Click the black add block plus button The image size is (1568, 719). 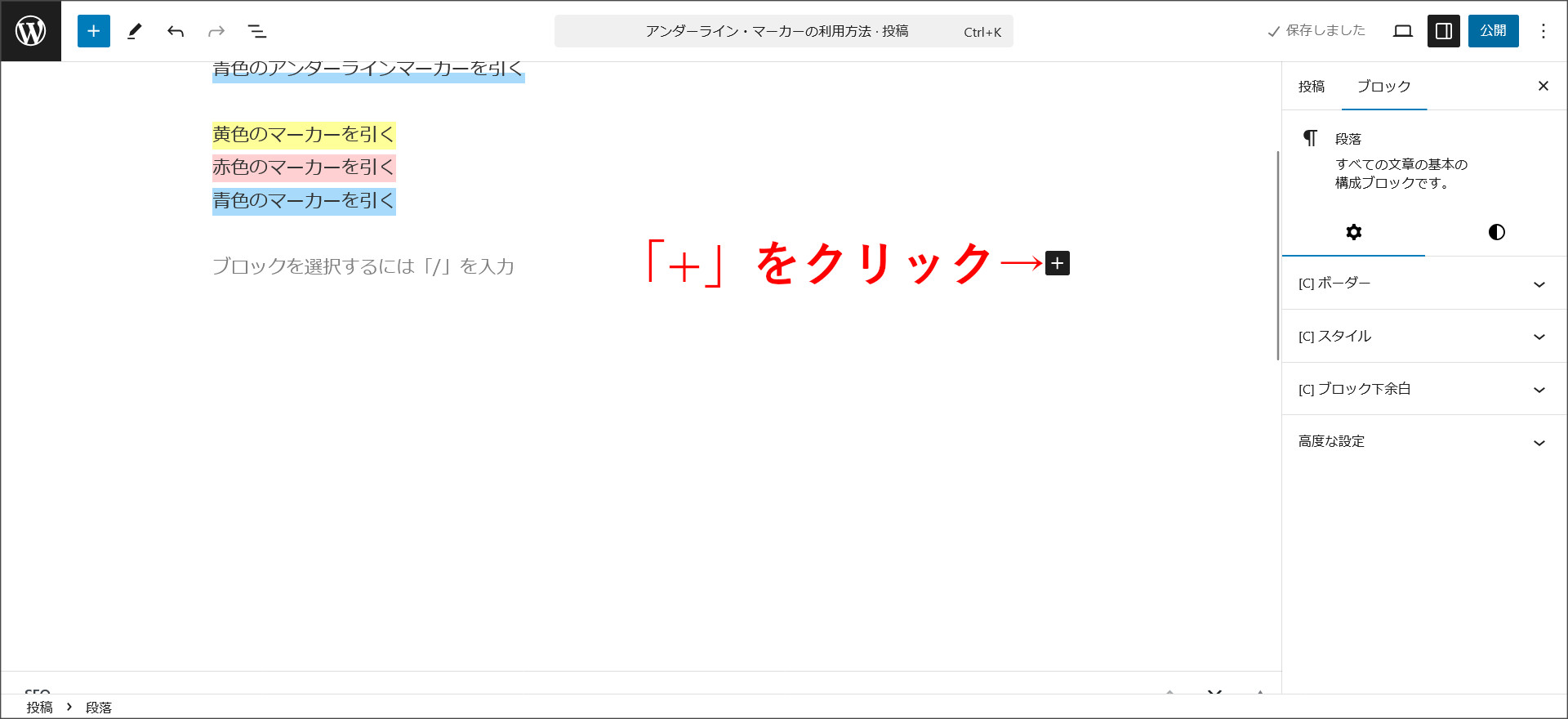tap(1058, 263)
